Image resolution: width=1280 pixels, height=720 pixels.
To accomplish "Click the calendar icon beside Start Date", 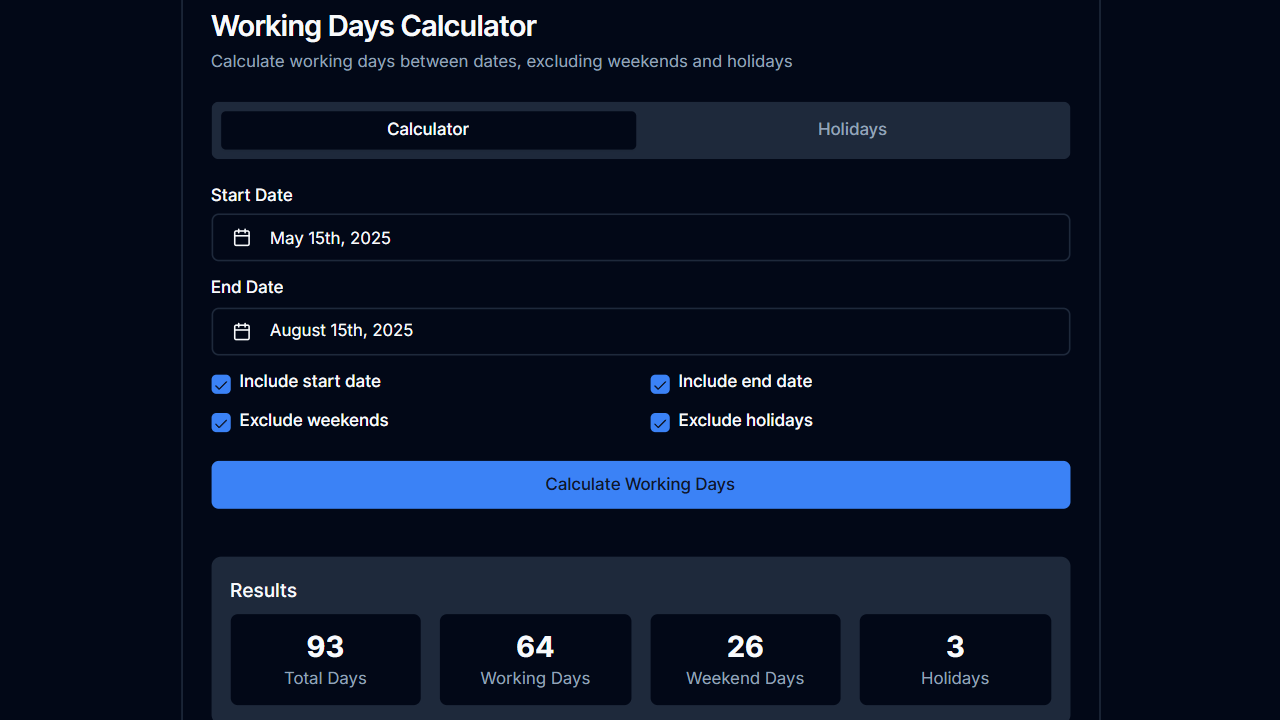I will [x=241, y=237].
